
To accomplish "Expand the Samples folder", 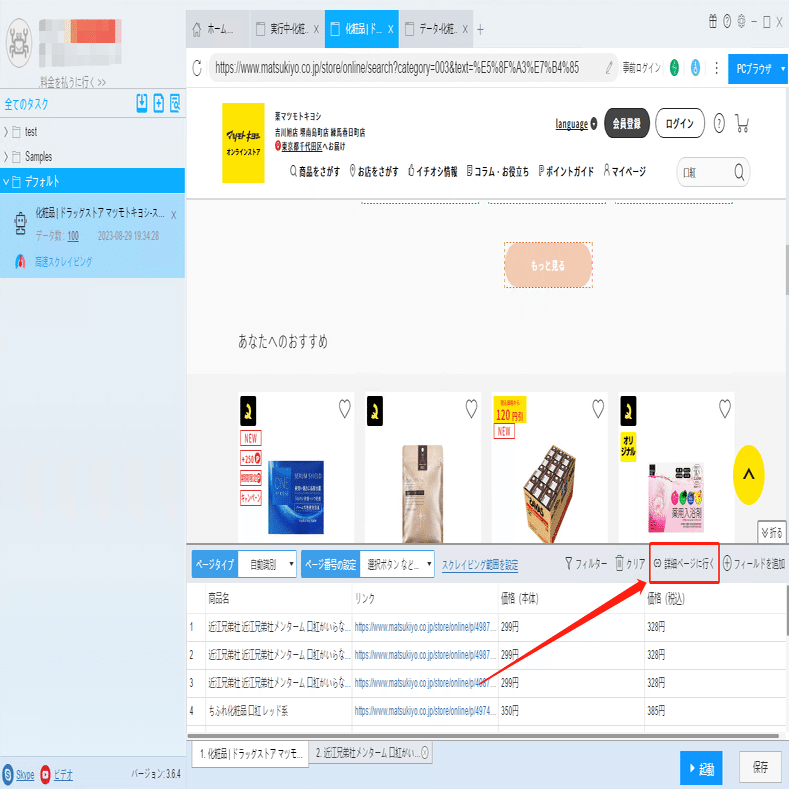I will (6, 156).
